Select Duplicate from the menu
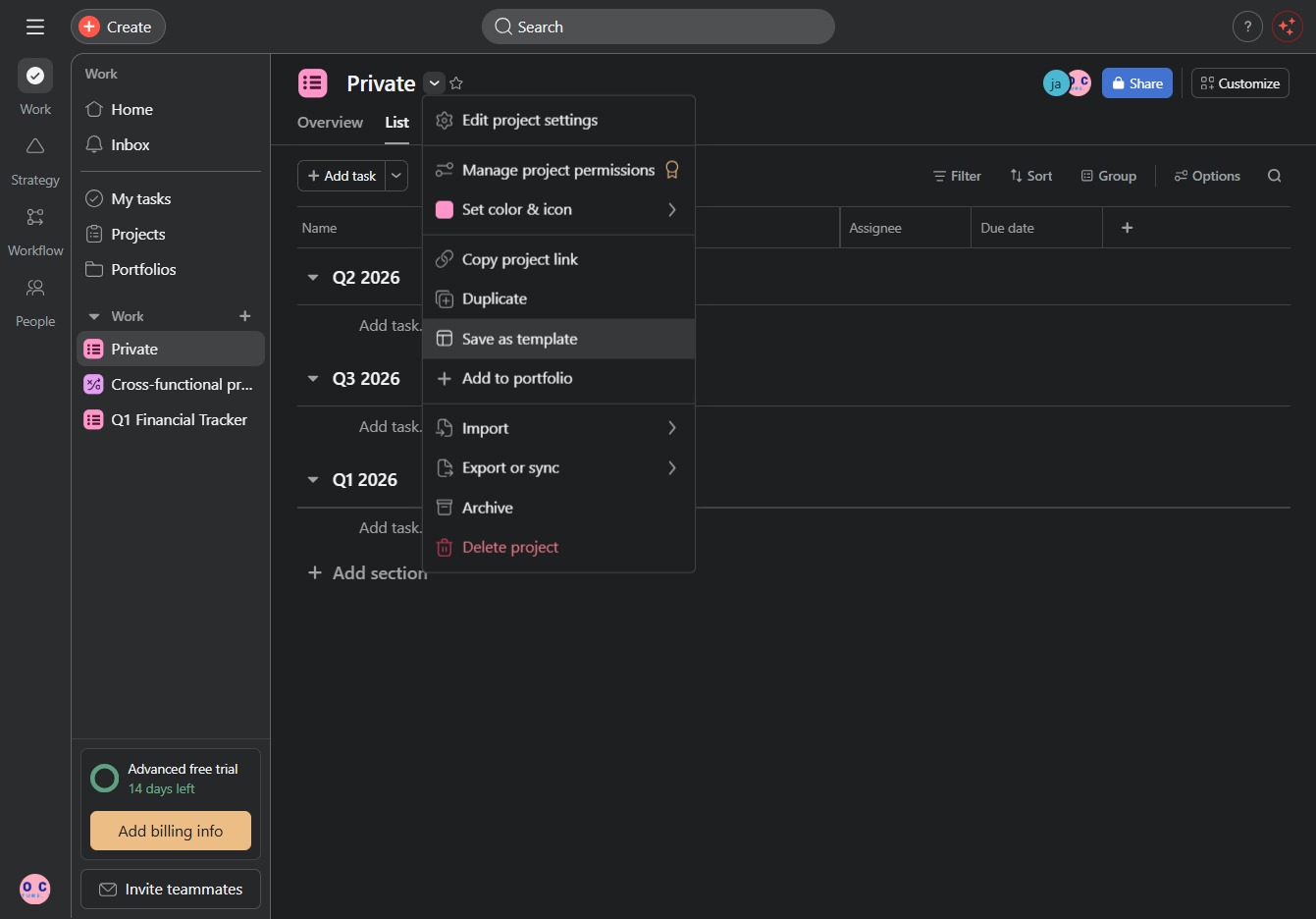 pos(558,299)
